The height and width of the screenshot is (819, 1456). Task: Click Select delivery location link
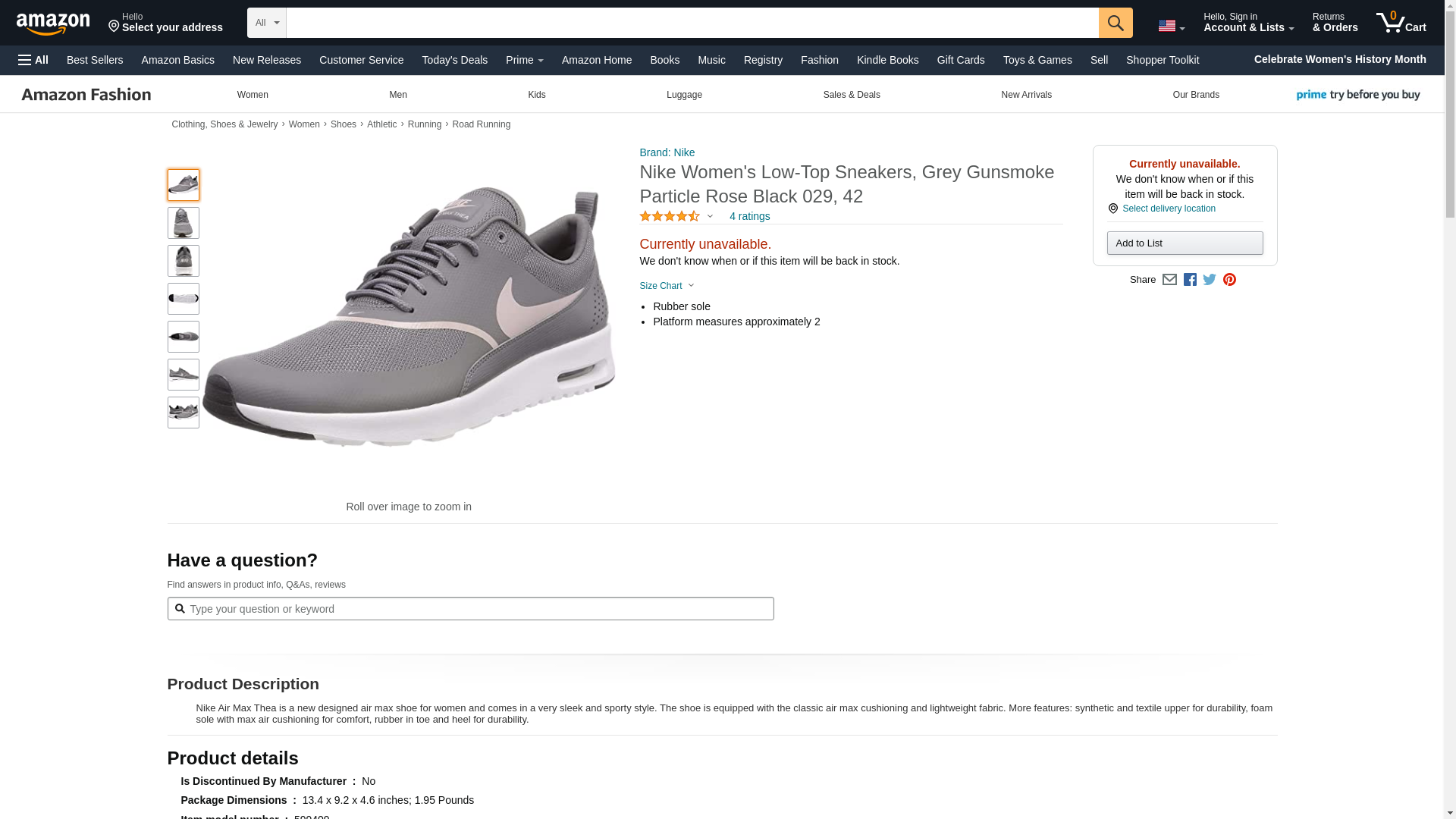pyautogui.click(x=1168, y=209)
